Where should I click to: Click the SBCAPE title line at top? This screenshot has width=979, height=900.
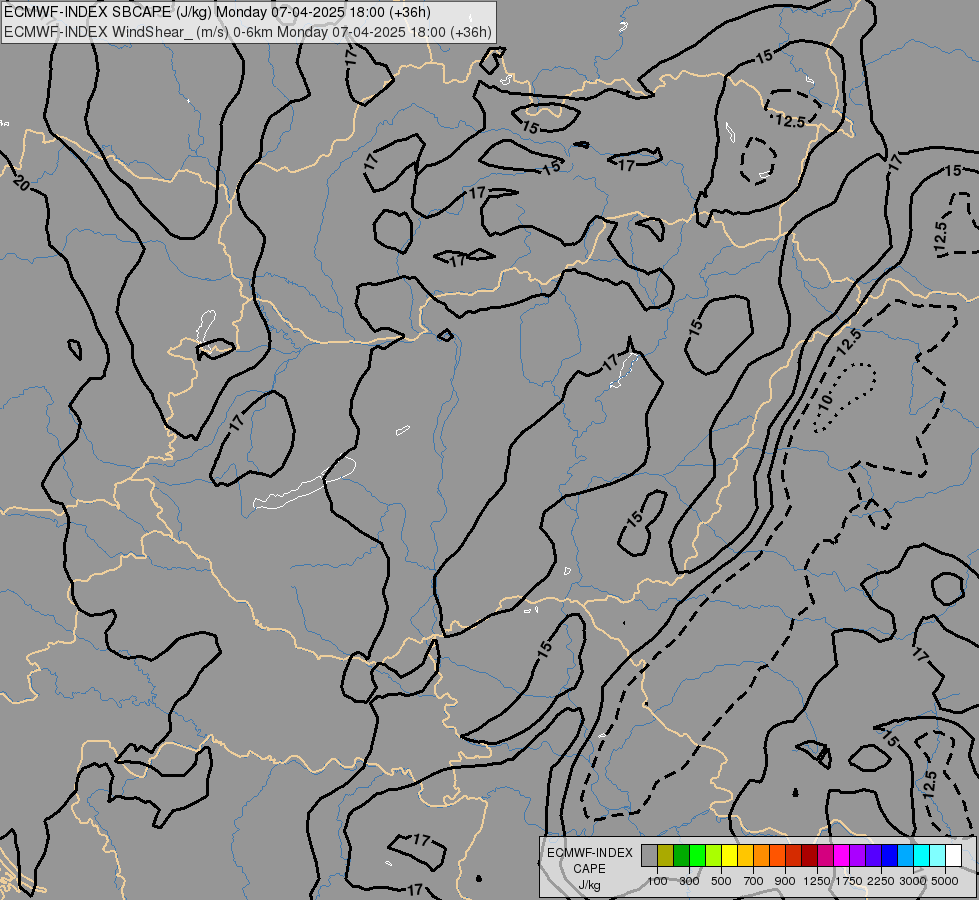click(217, 12)
